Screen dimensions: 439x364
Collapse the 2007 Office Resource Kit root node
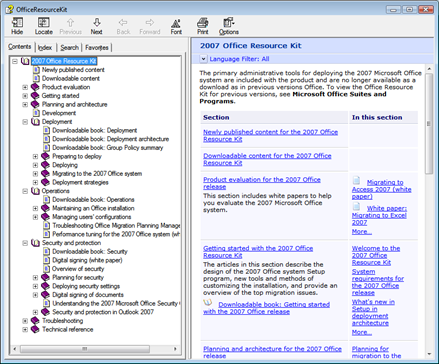15,61
